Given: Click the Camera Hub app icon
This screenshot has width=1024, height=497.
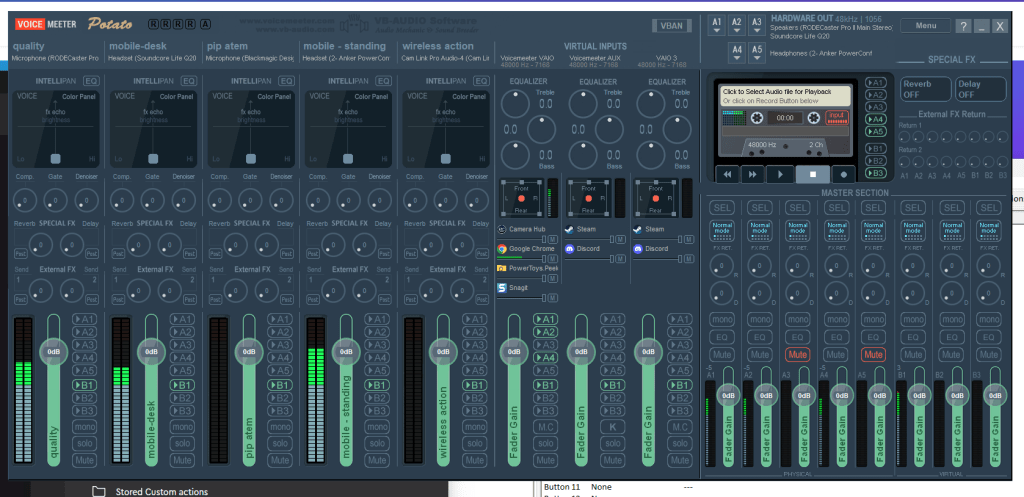Looking at the screenshot, I should [502, 229].
